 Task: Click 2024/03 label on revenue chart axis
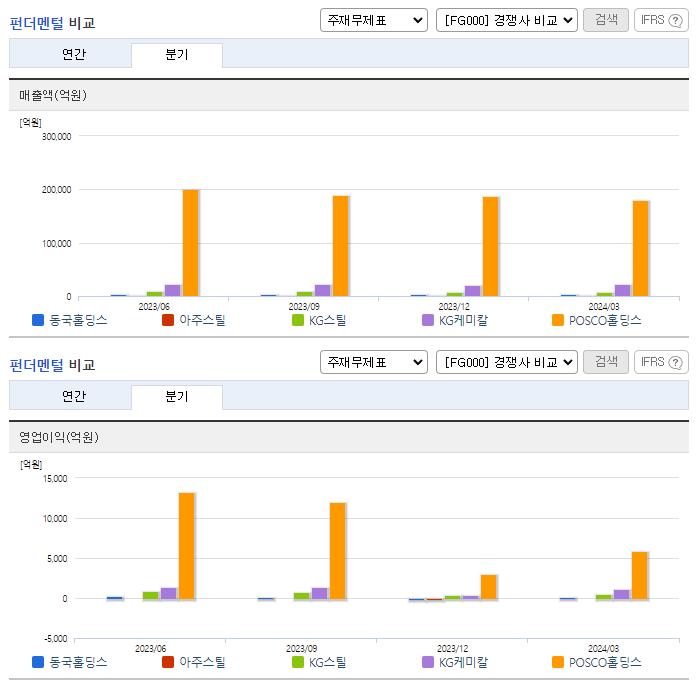[604, 306]
